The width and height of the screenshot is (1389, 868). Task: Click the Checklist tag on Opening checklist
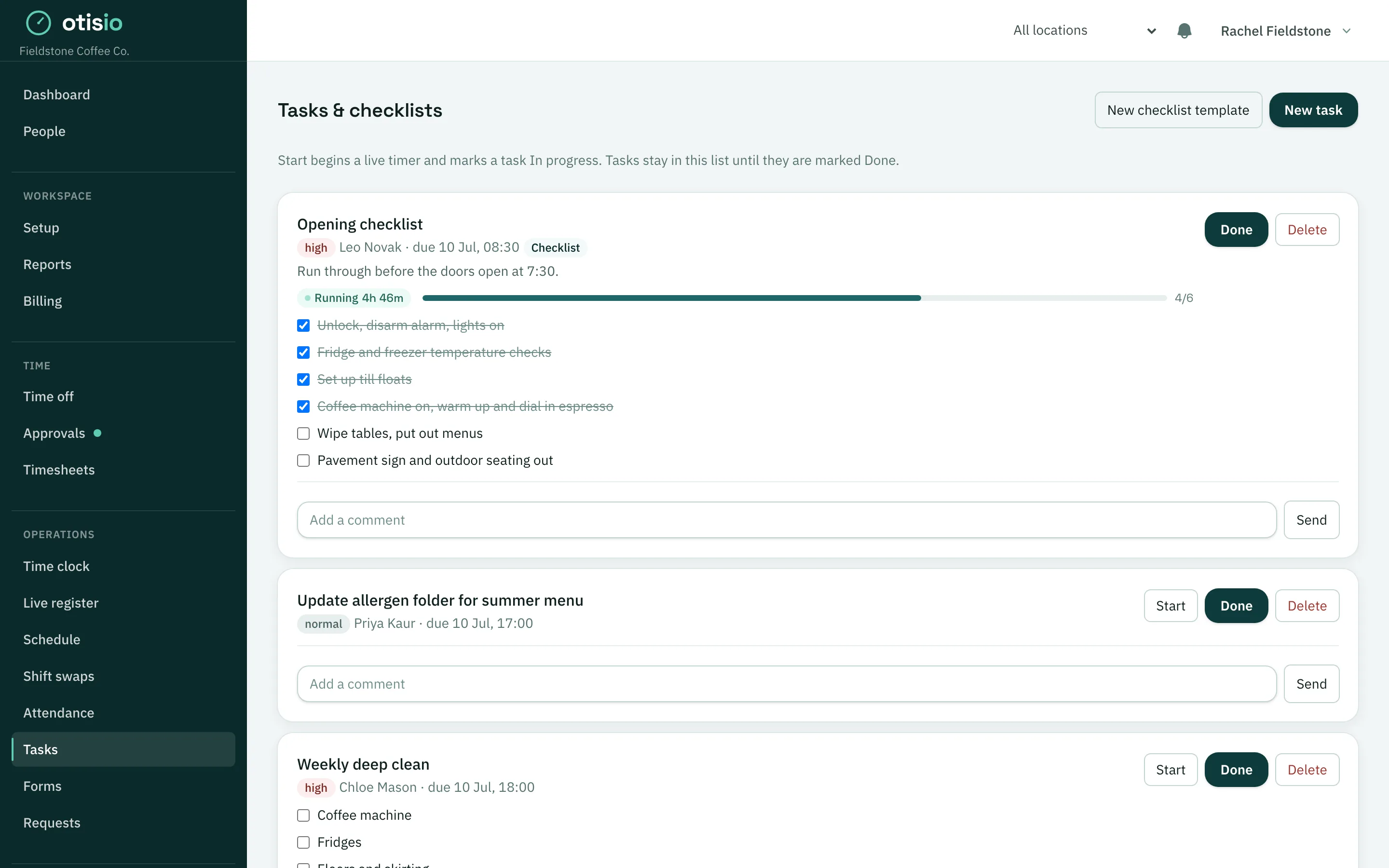(x=555, y=247)
